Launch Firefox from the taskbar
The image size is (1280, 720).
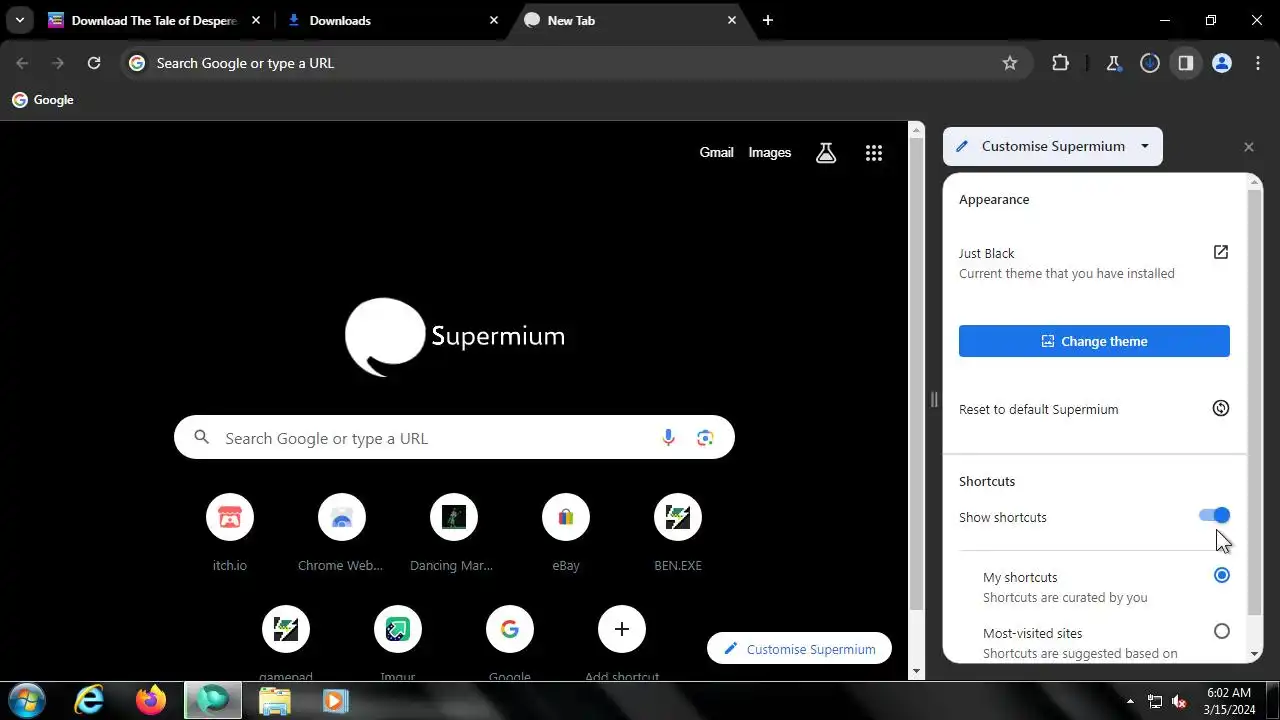coord(151,701)
